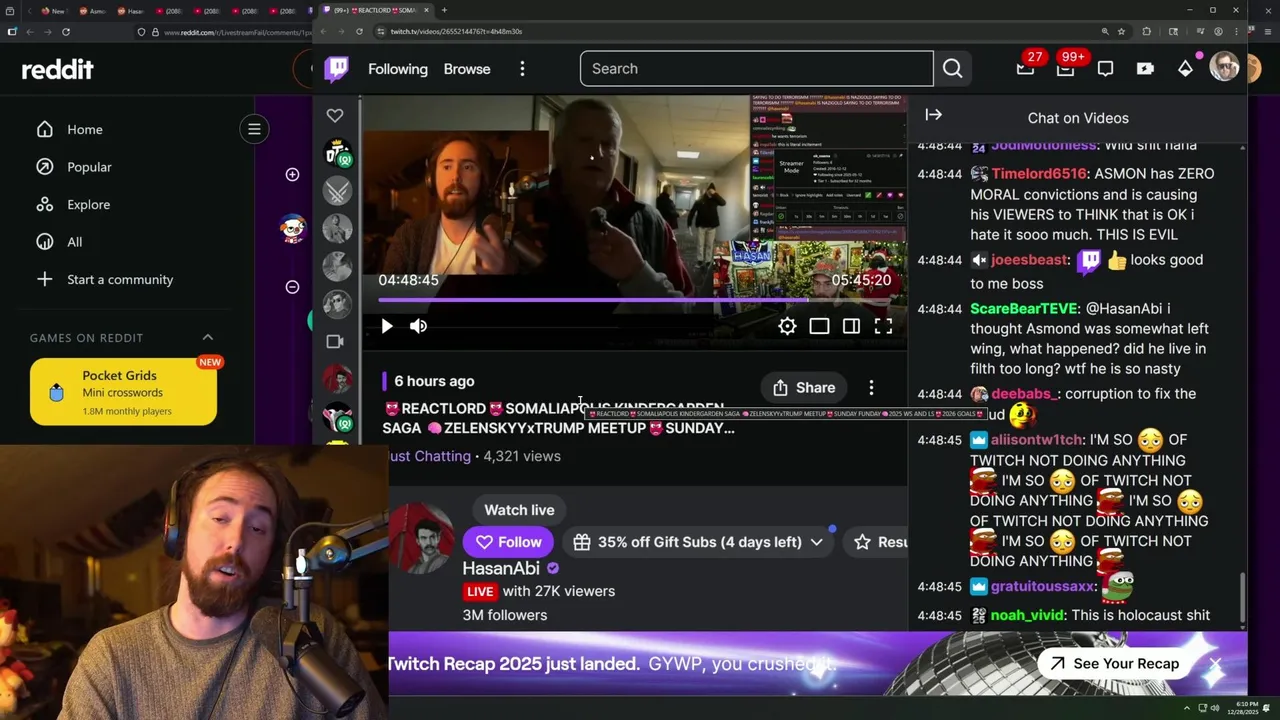Open the Twitch search magnifier button
Screen dimensions: 1280x720
tap(952, 69)
